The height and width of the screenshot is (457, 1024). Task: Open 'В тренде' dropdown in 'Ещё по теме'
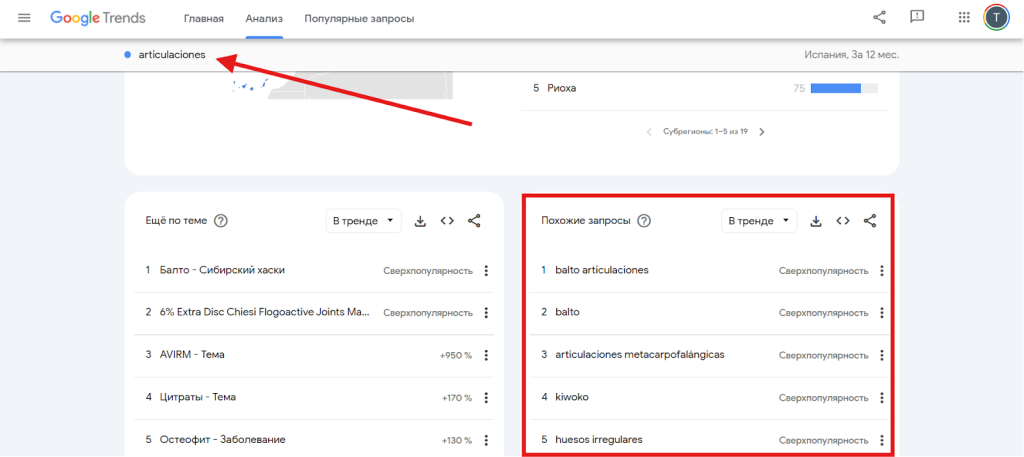point(364,221)
